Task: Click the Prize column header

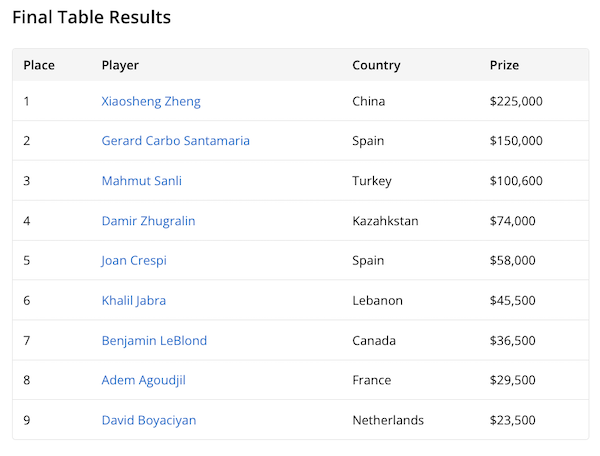Action: [x=504, y=66]
